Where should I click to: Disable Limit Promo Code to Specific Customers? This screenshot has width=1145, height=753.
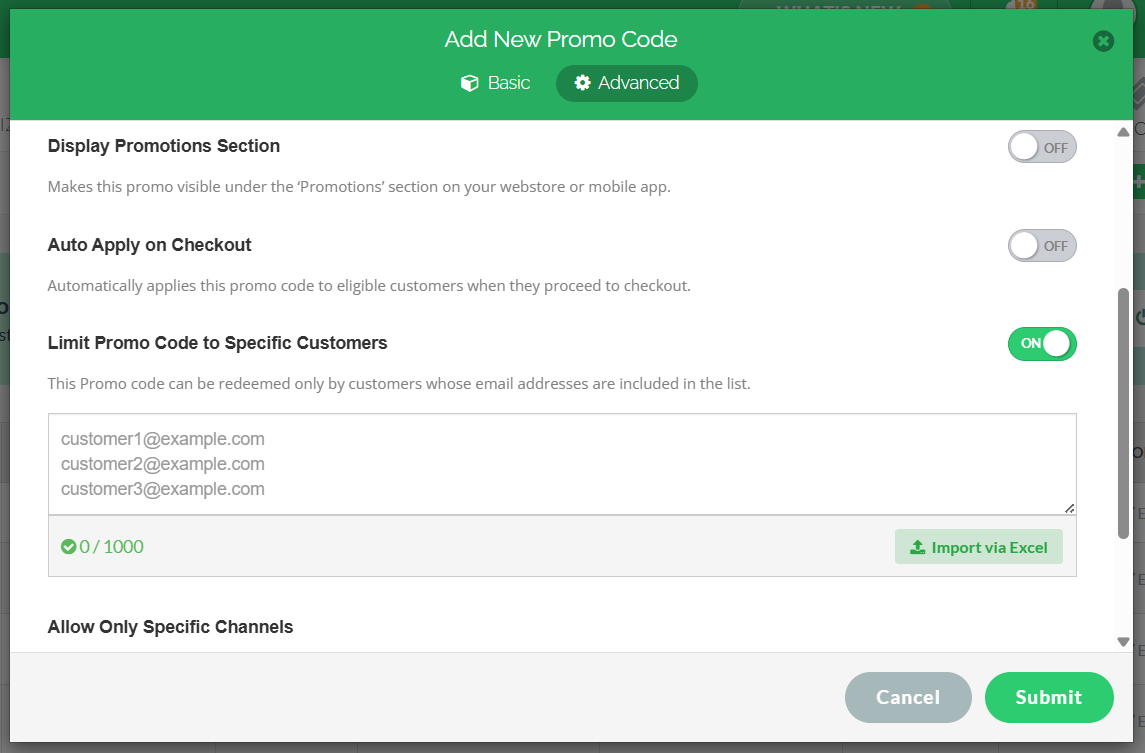(1042, 343)
